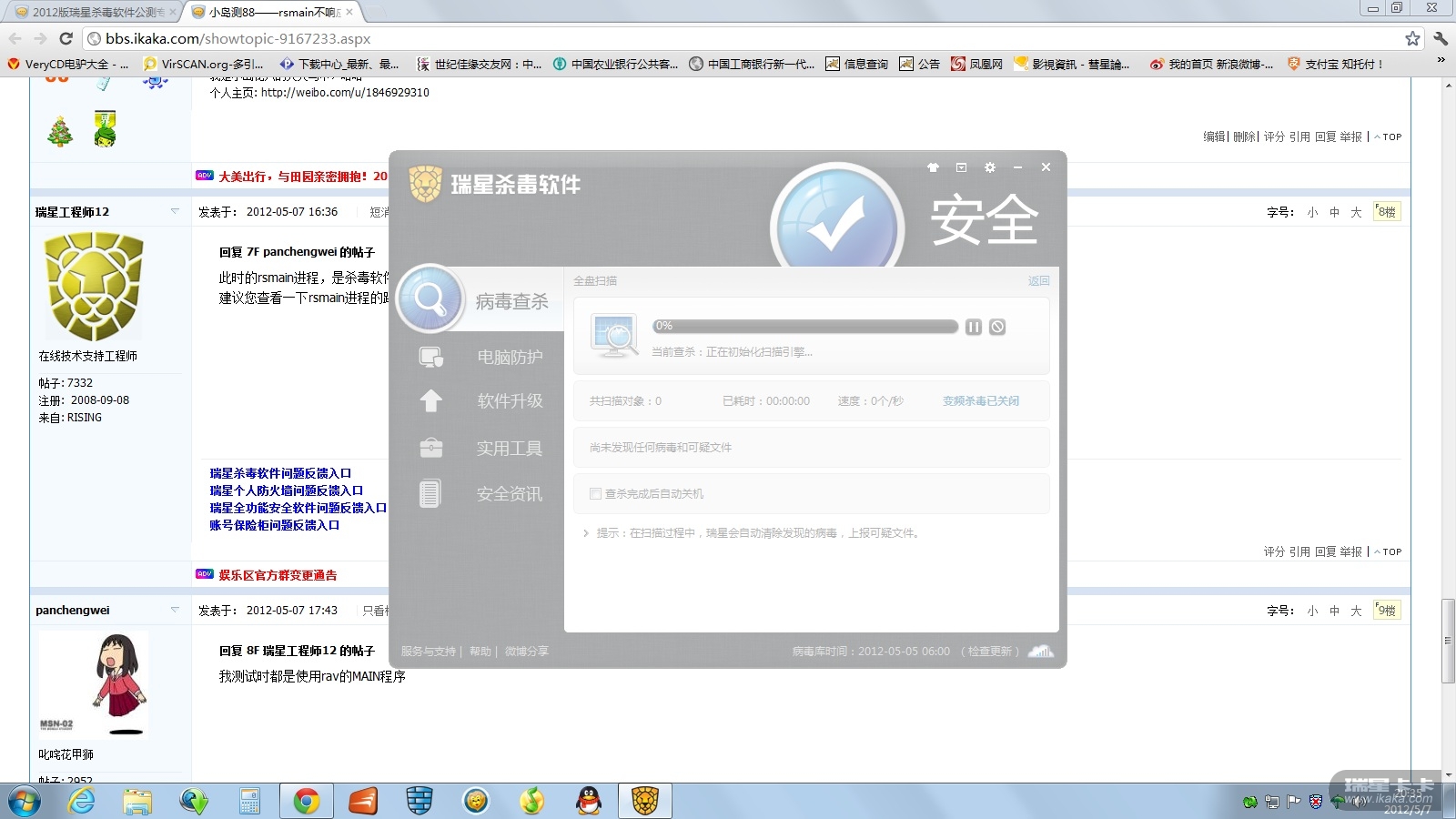Open the green-gold swirl taskbar icon
Screen dimensions: 1456x819
(x=532, y=801)
